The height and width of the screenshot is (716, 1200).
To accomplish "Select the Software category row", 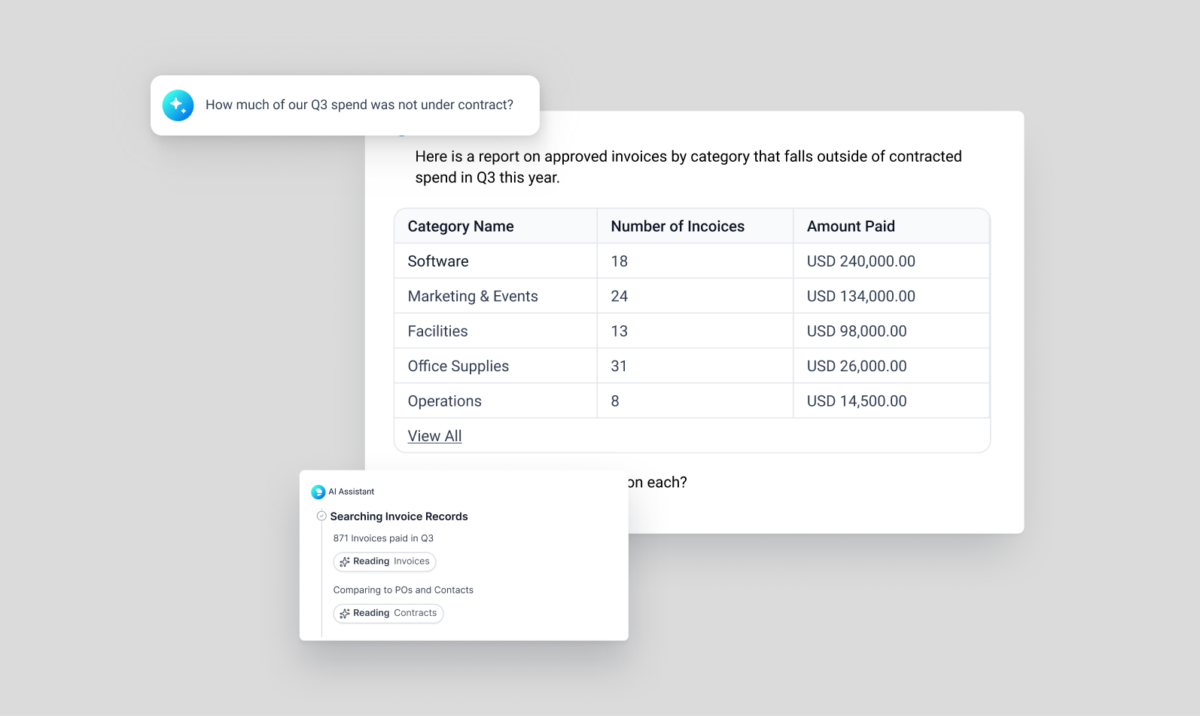I will click(x=438, y=261).
